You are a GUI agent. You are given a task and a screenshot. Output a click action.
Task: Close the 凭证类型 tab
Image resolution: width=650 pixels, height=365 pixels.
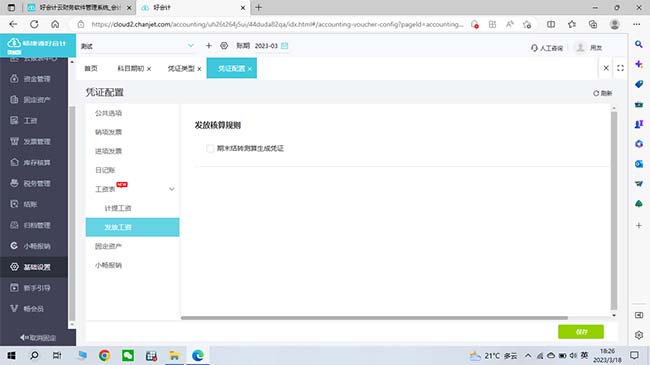199,69
